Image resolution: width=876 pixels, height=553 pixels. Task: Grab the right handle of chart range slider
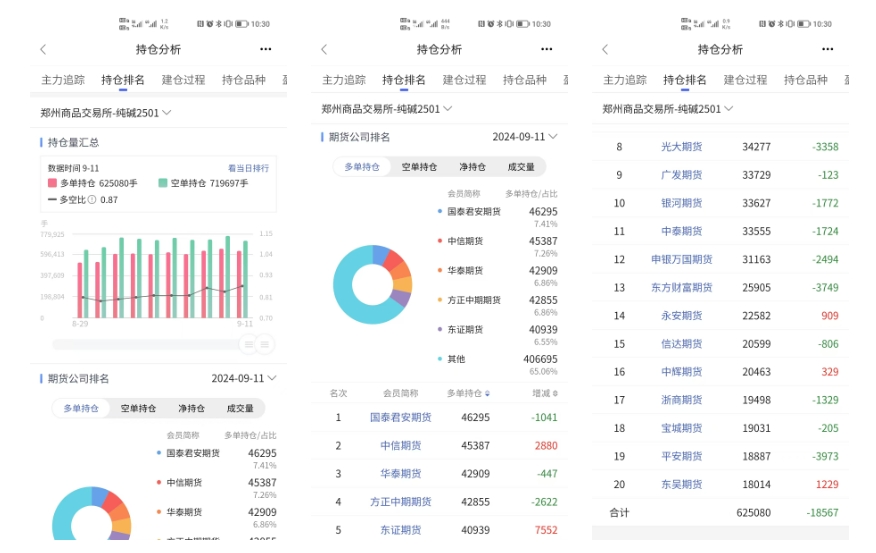pyautogui.click(x=264, y=345)
